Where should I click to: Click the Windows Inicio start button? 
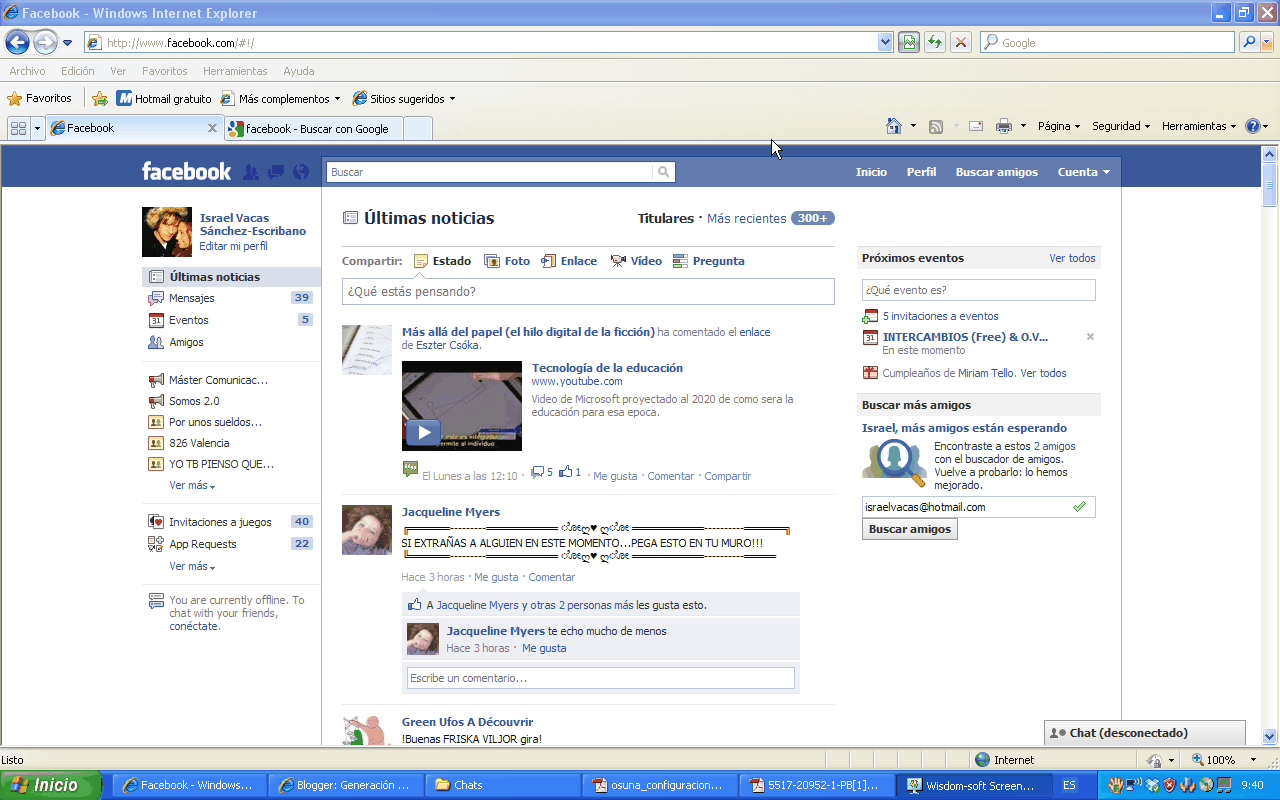[x=51, y=785]
